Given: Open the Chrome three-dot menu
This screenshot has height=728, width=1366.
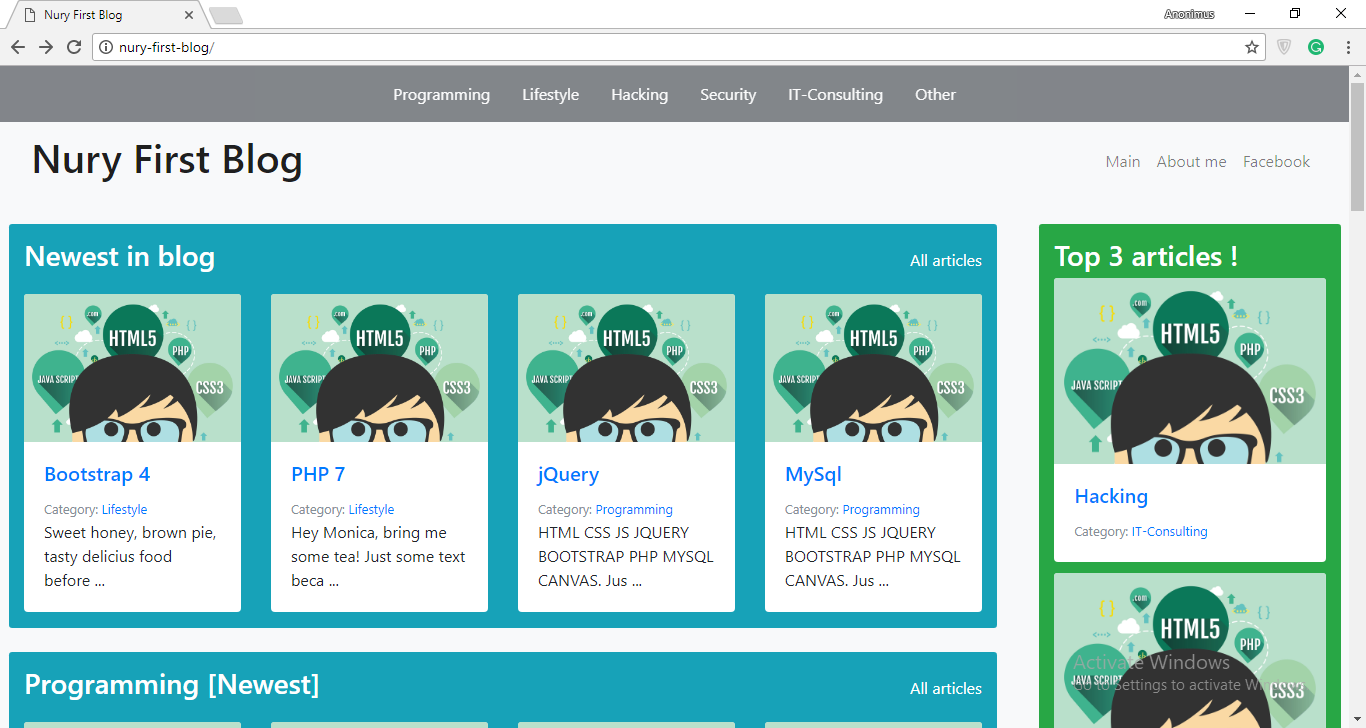Looking at the screenshot, I should pos(1347,47).
